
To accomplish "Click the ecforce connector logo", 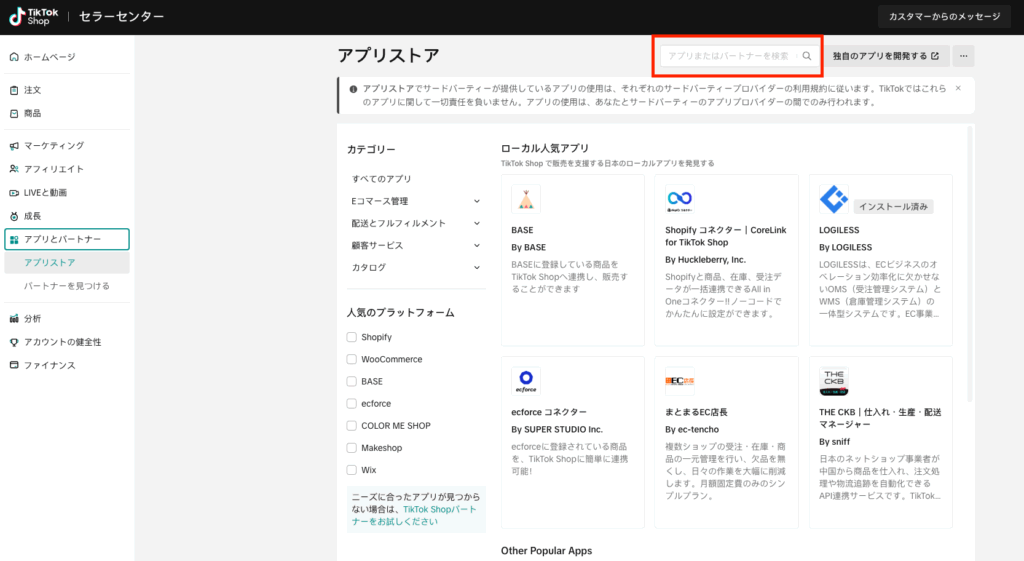I will coord(526,381).
